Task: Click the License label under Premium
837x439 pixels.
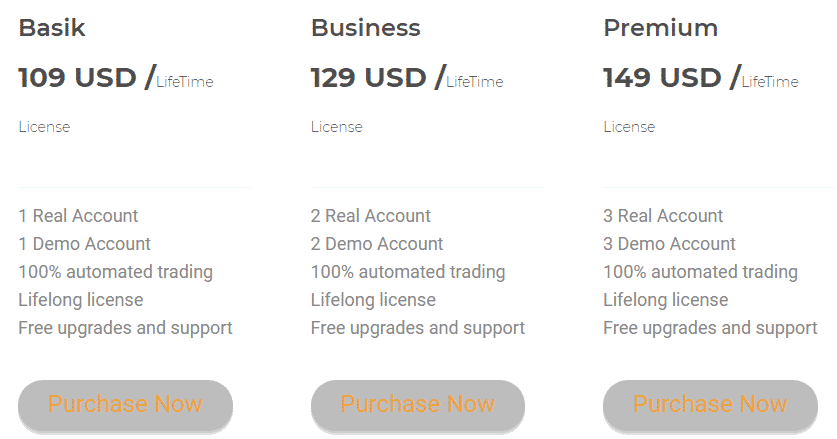Action: point(629,127)
